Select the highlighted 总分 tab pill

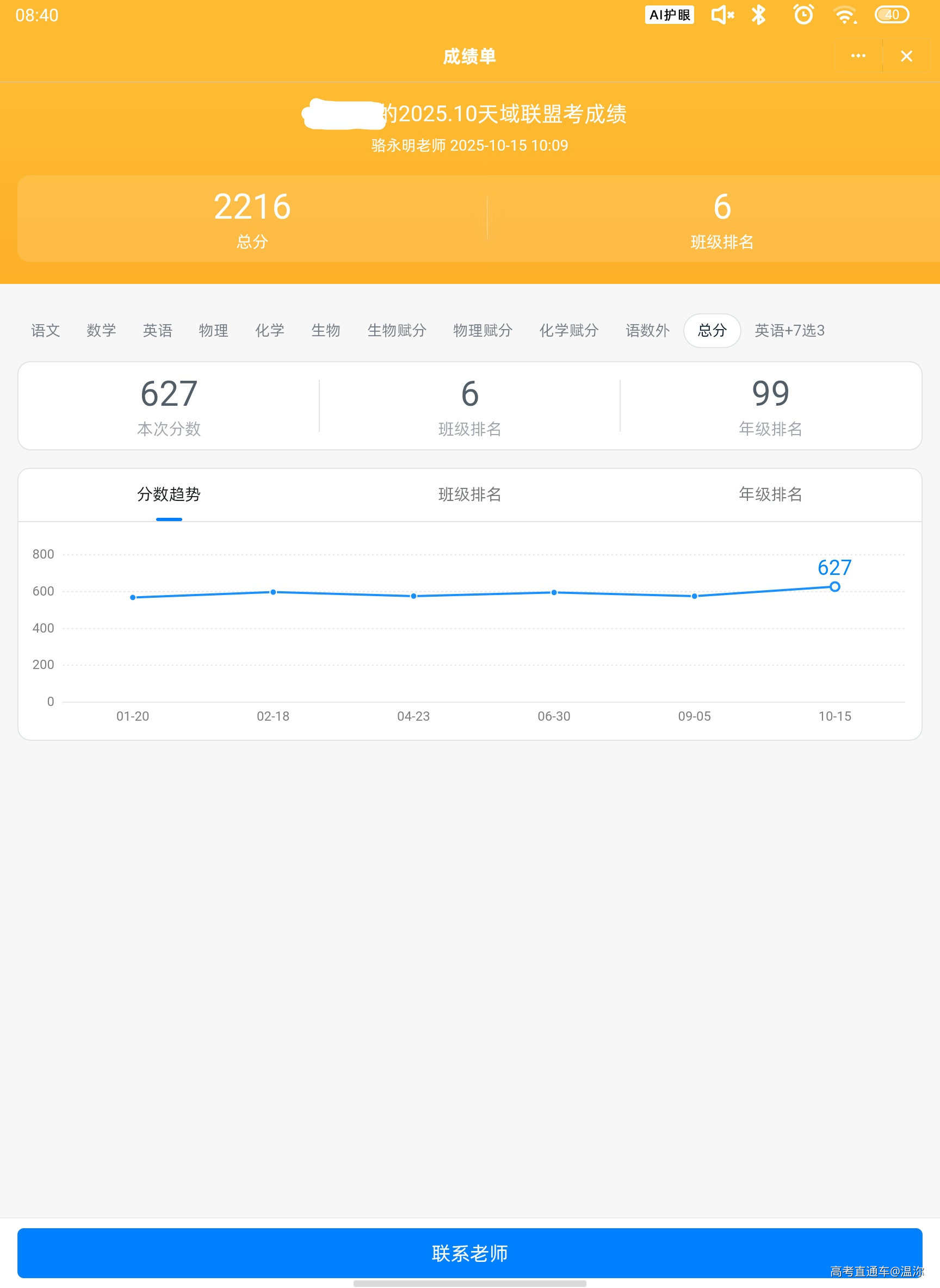(712, 331)
